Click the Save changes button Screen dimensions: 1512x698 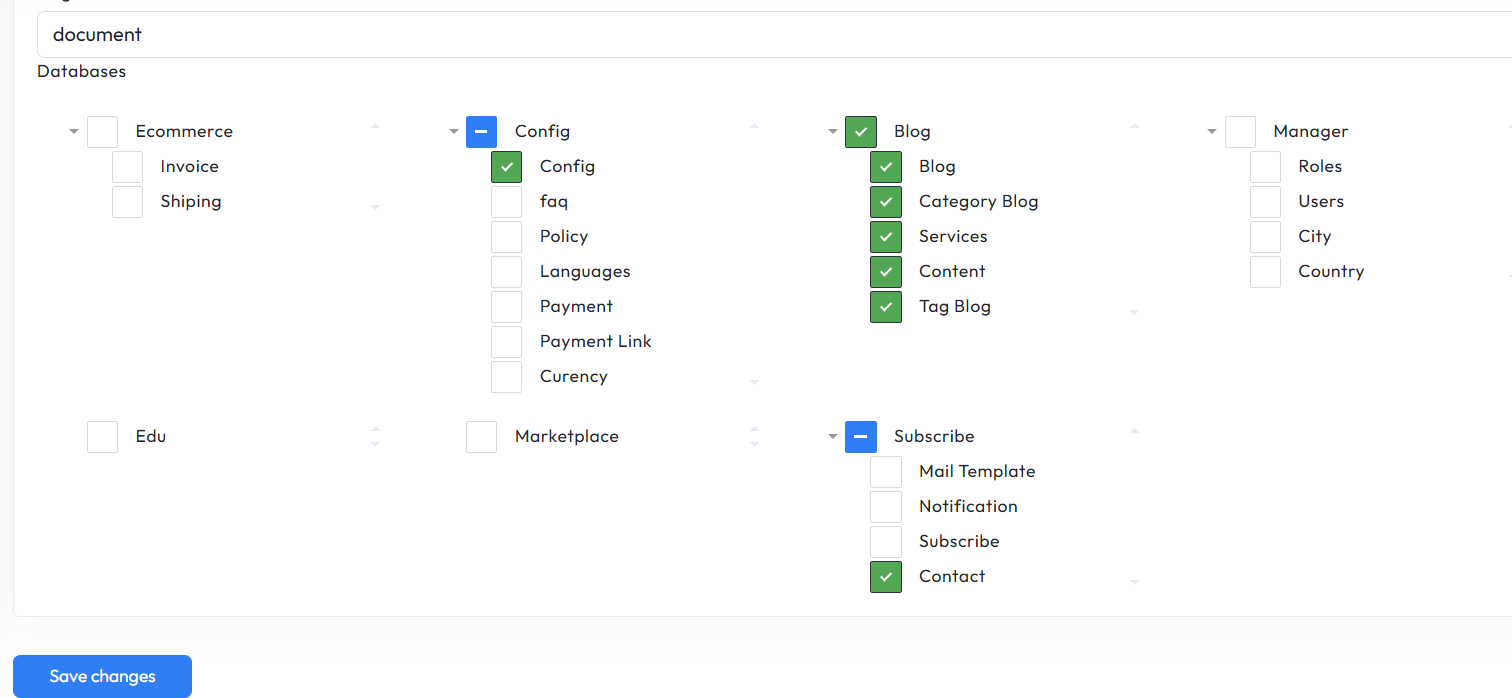click(x=102, y=676)
